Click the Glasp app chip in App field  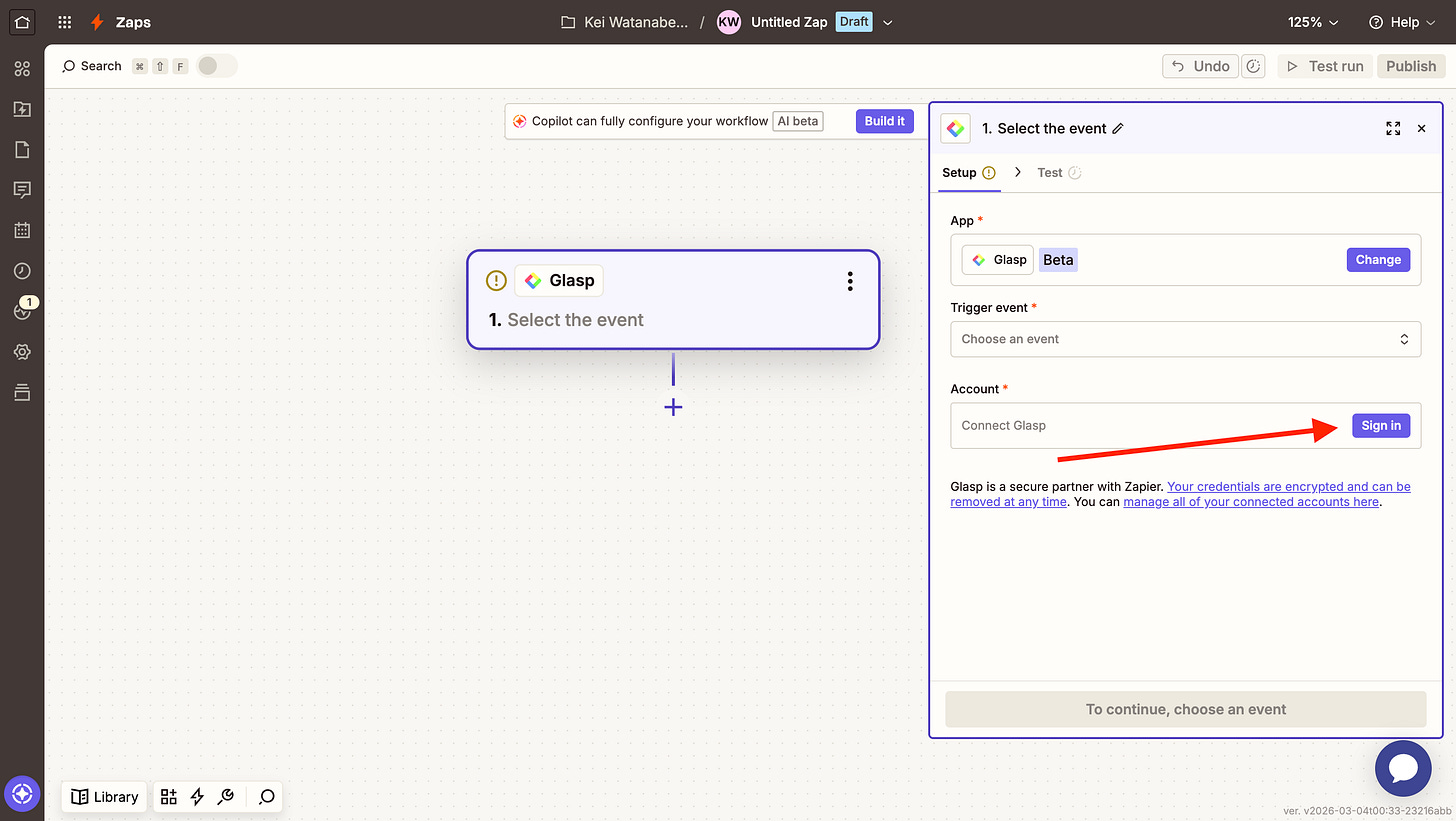point(997,260)
